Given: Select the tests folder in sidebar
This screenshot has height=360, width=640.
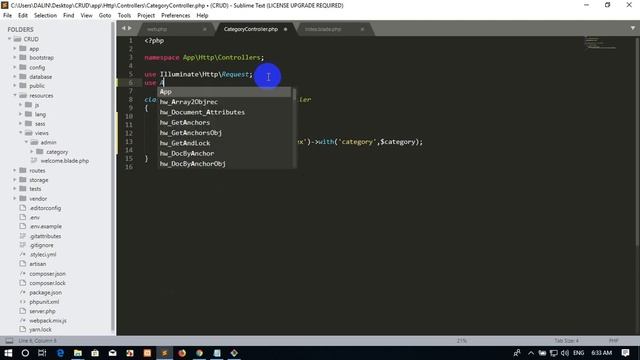Looking at the screenshot, I should 35,189.
